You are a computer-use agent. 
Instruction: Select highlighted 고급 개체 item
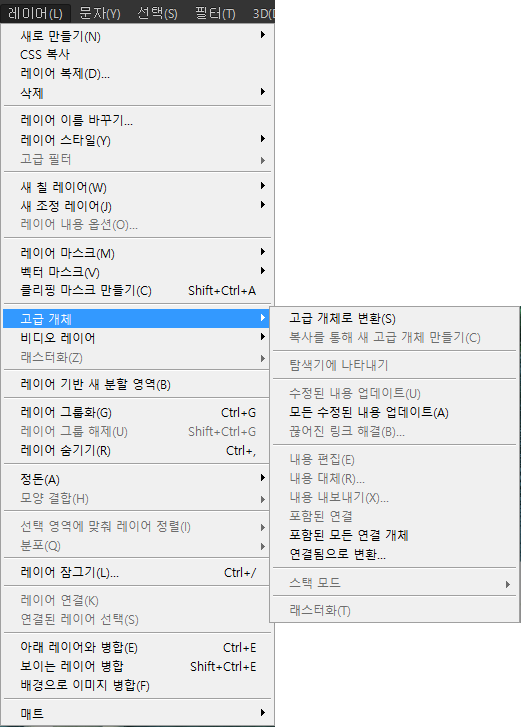[137, 319]
